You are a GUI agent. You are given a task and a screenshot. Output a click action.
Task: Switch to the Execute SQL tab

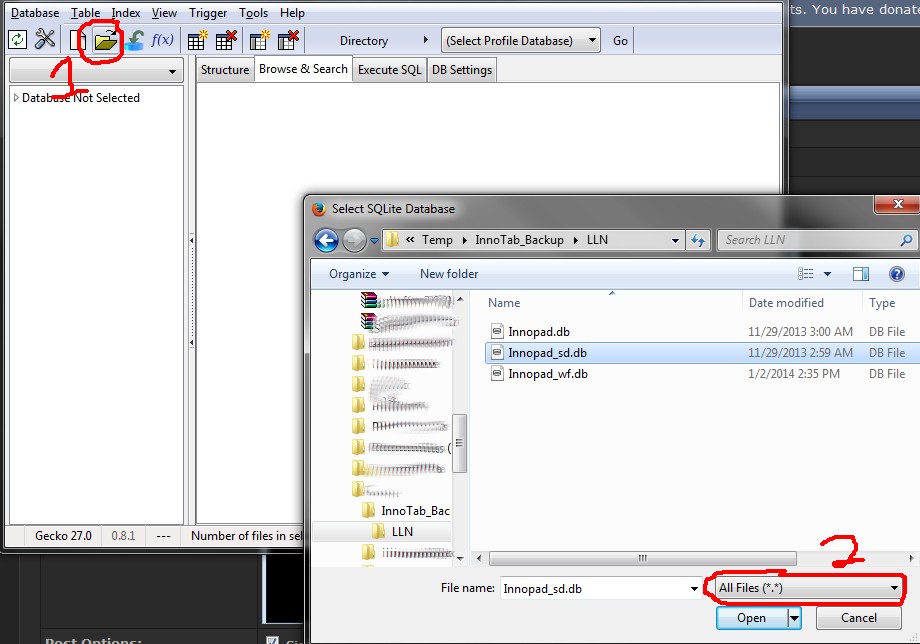pyautogui.click(x=390, y=70)
